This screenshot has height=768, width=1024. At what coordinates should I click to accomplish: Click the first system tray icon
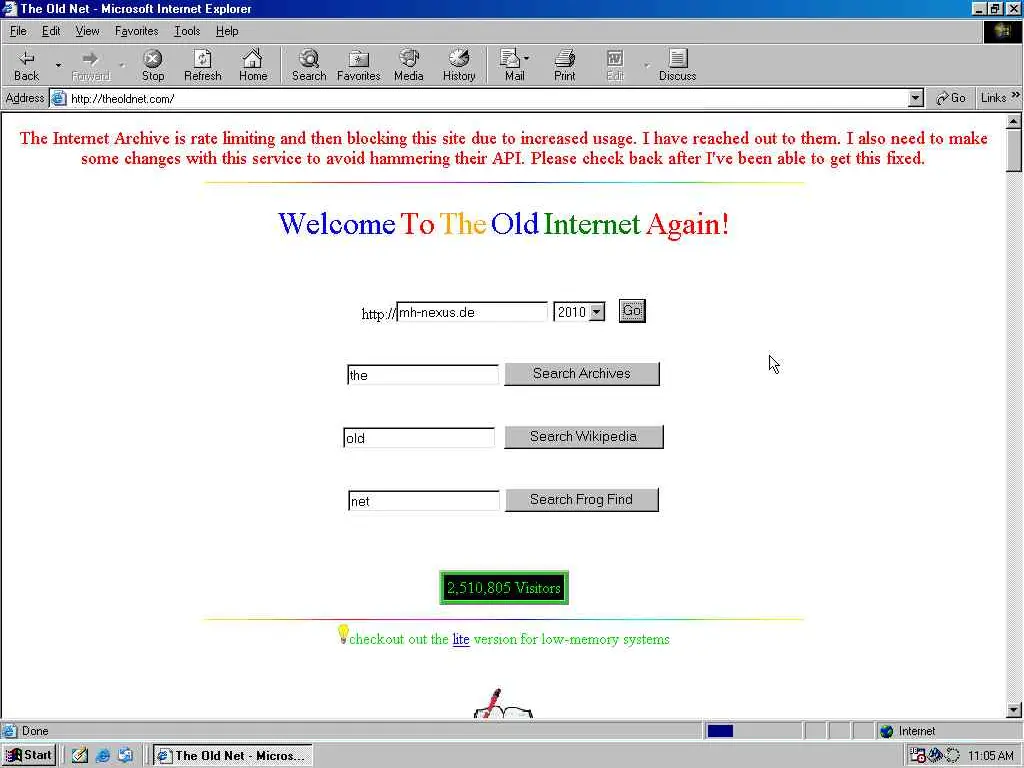[918, 756]
